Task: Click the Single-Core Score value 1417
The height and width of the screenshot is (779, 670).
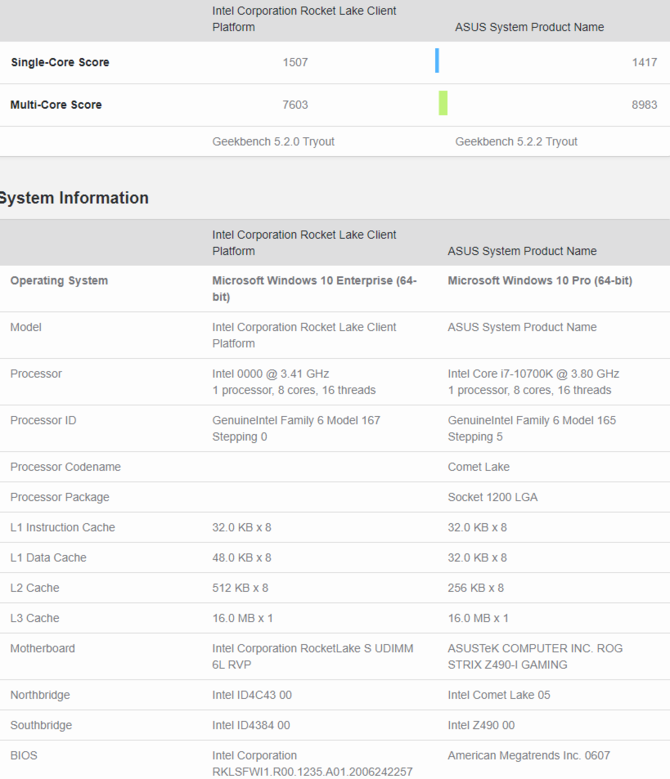Action: pos(644,63)
